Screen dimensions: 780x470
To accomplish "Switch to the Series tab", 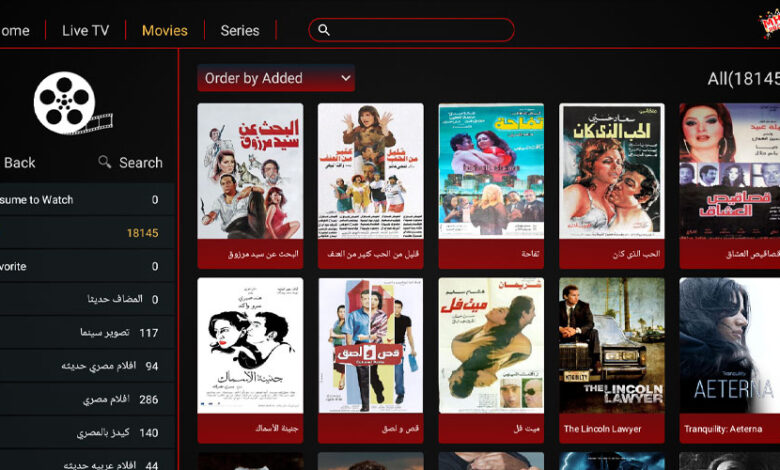I will coord(240,30).
